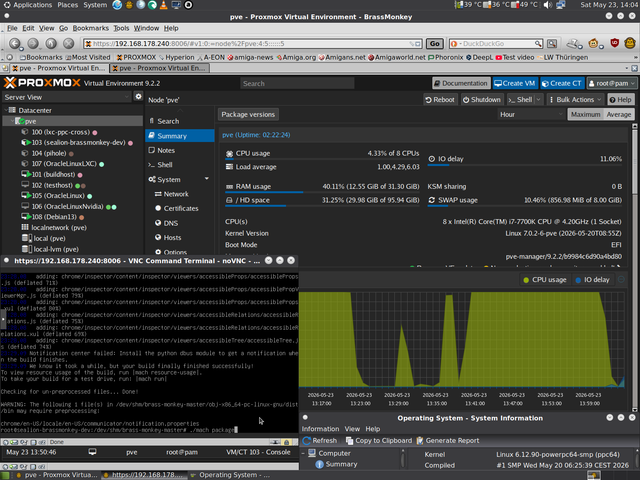Click the browser Reload page icon
This screenshot has width=640, height=480.
(x=51, y=43)
